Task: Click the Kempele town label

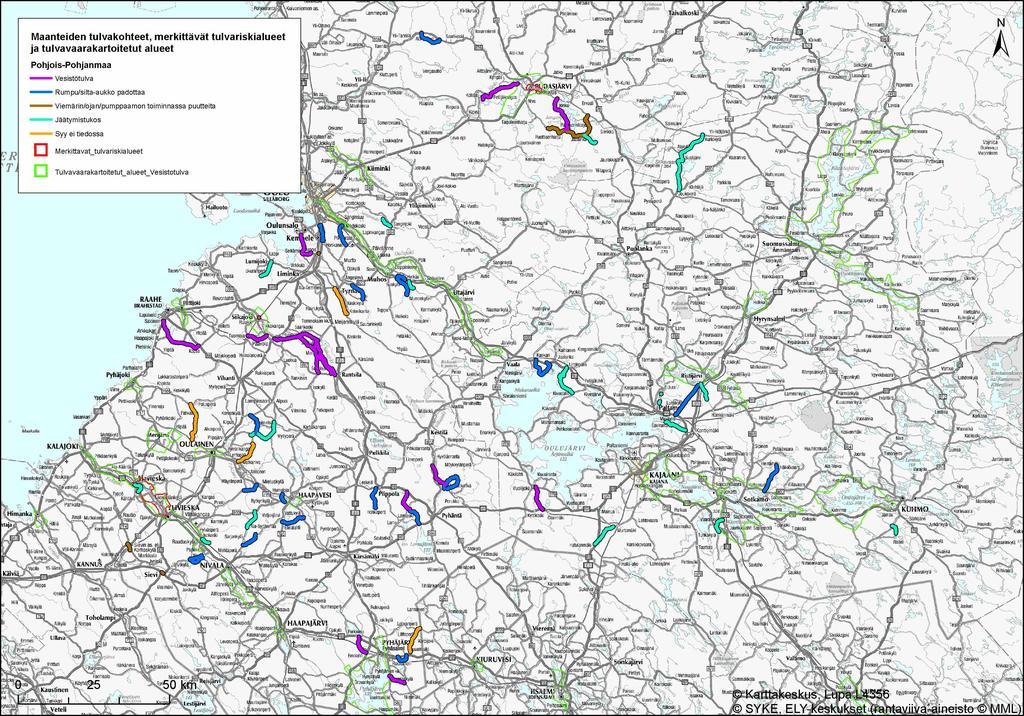Action: (x=300, y=238)
